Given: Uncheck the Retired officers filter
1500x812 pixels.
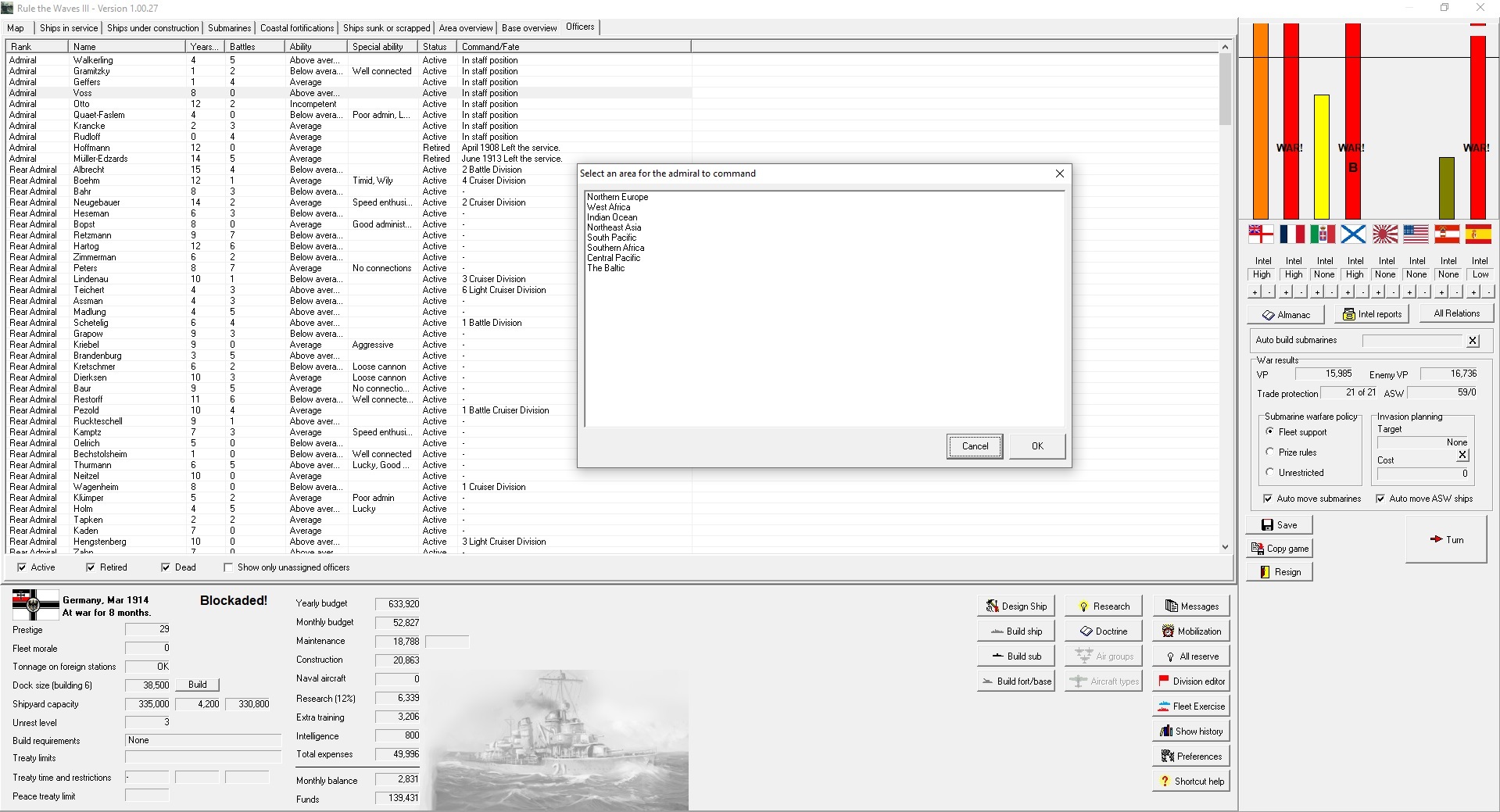Looking at the screenshot, I should pyautogui.click(x=91, y=567).
